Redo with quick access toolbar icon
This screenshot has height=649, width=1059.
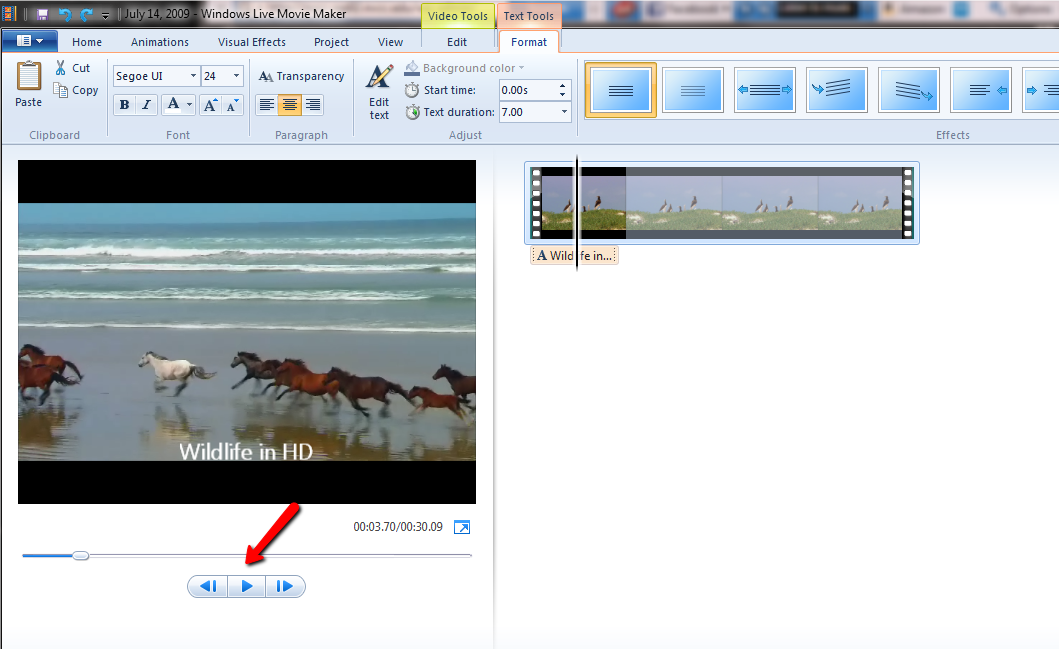pos(86,14)
